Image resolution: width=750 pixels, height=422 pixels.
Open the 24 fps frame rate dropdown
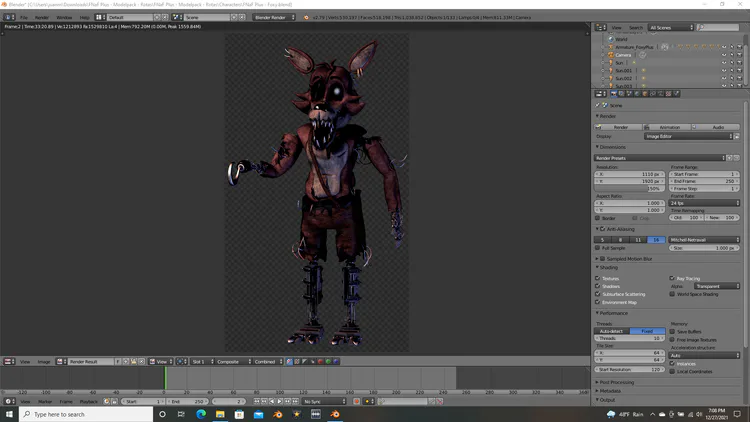tap(705, 203)
